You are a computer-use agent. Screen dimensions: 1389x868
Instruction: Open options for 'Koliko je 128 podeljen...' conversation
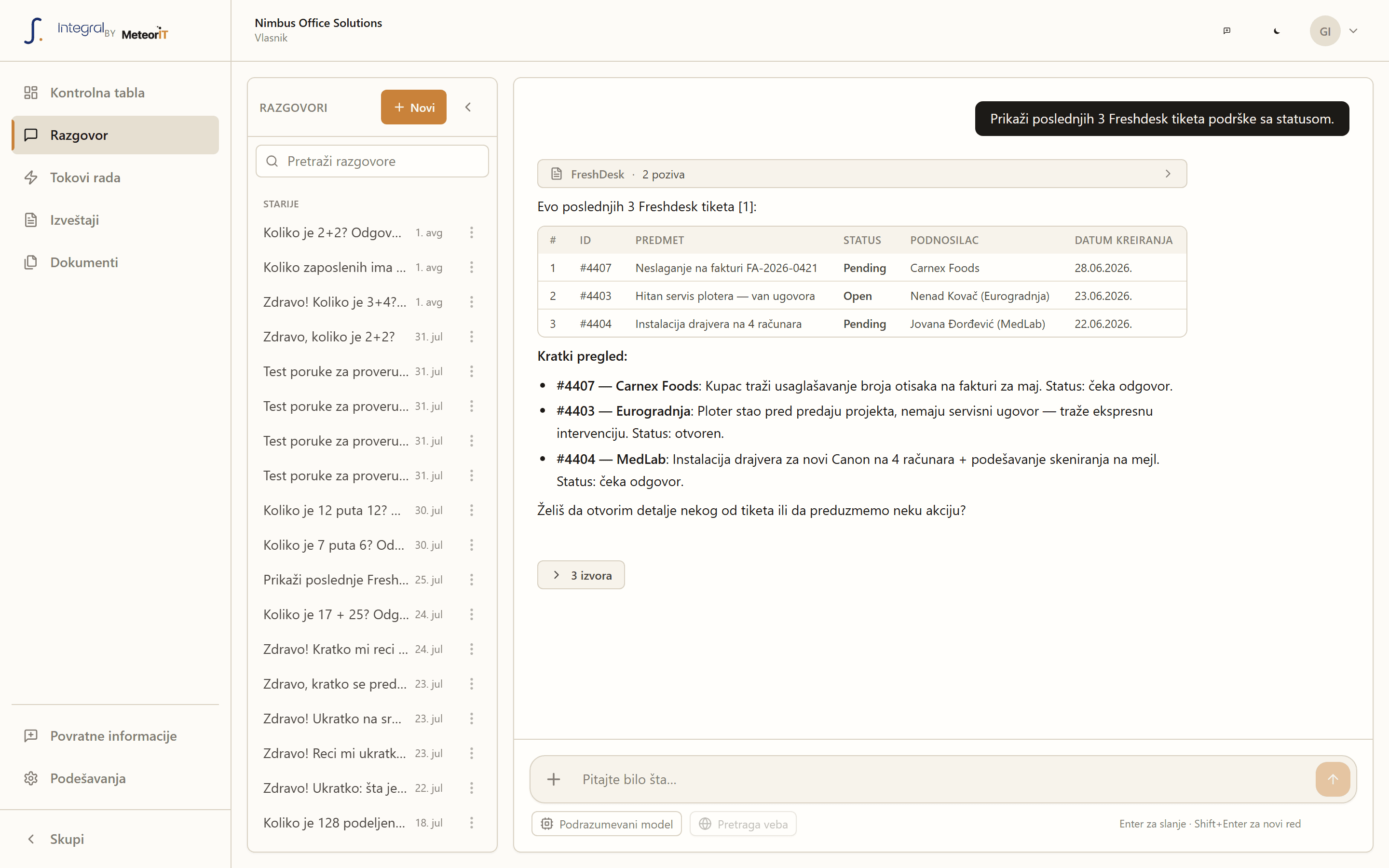point(471,823)
